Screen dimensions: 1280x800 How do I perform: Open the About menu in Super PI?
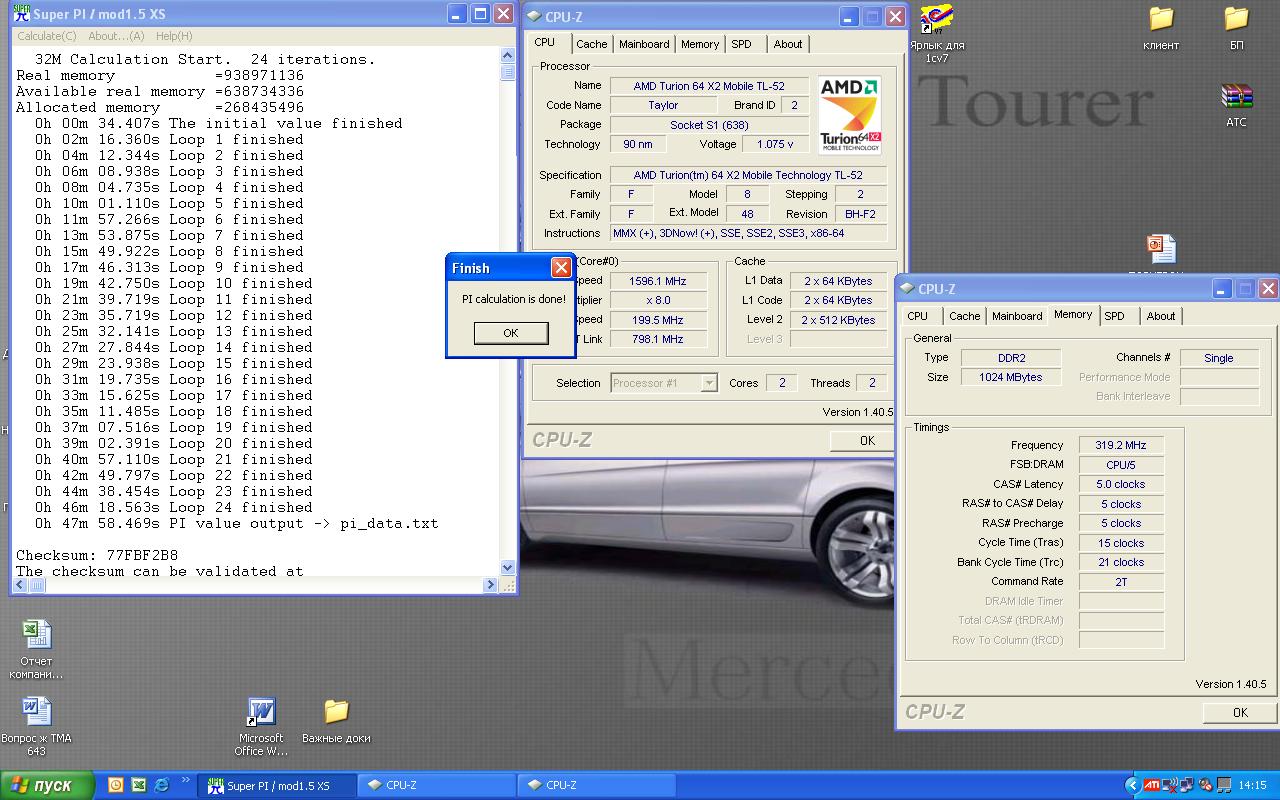pyautogui.click(x=116, y=36)
